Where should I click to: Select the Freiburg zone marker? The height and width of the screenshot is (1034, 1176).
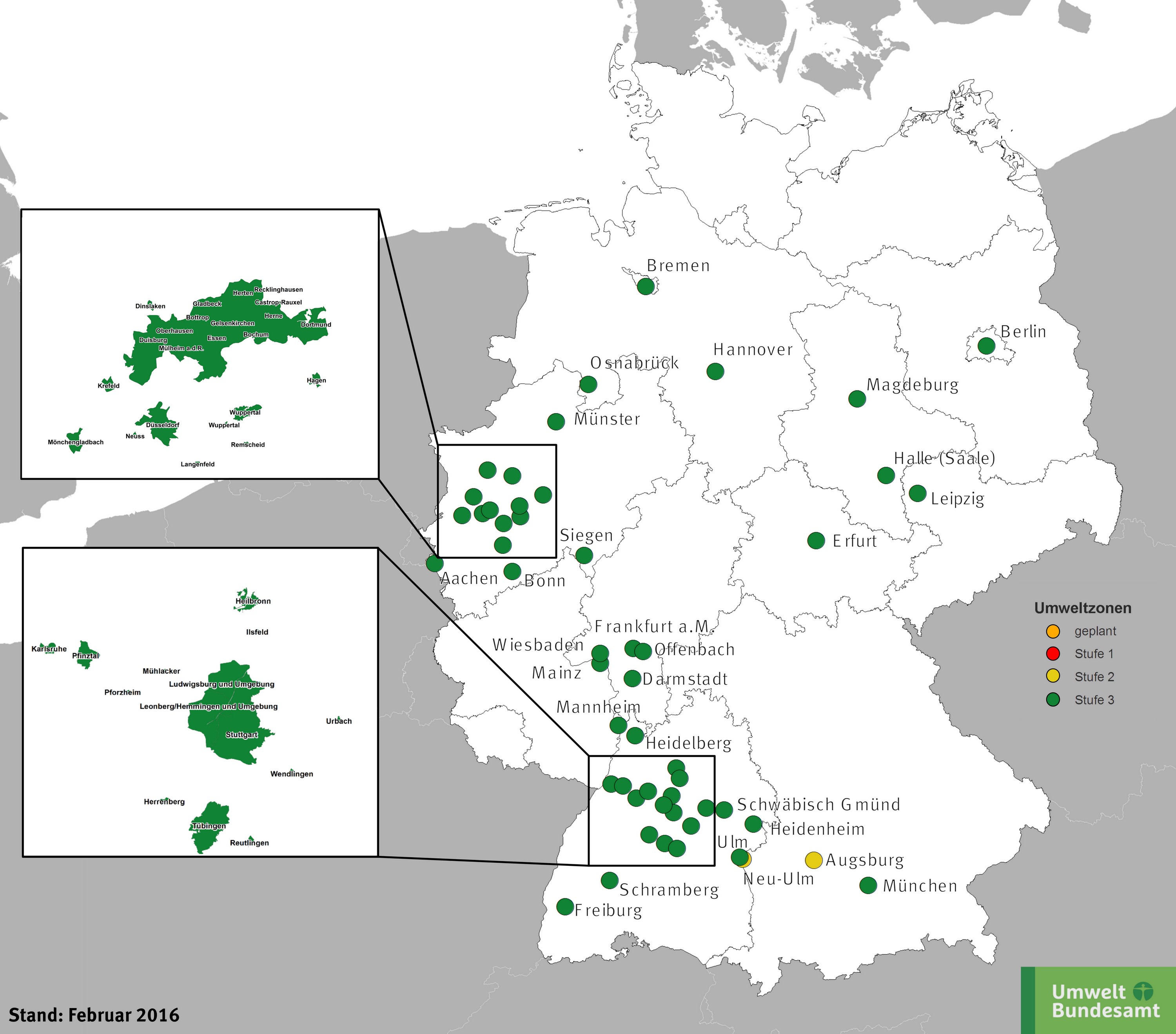[565, 907]
